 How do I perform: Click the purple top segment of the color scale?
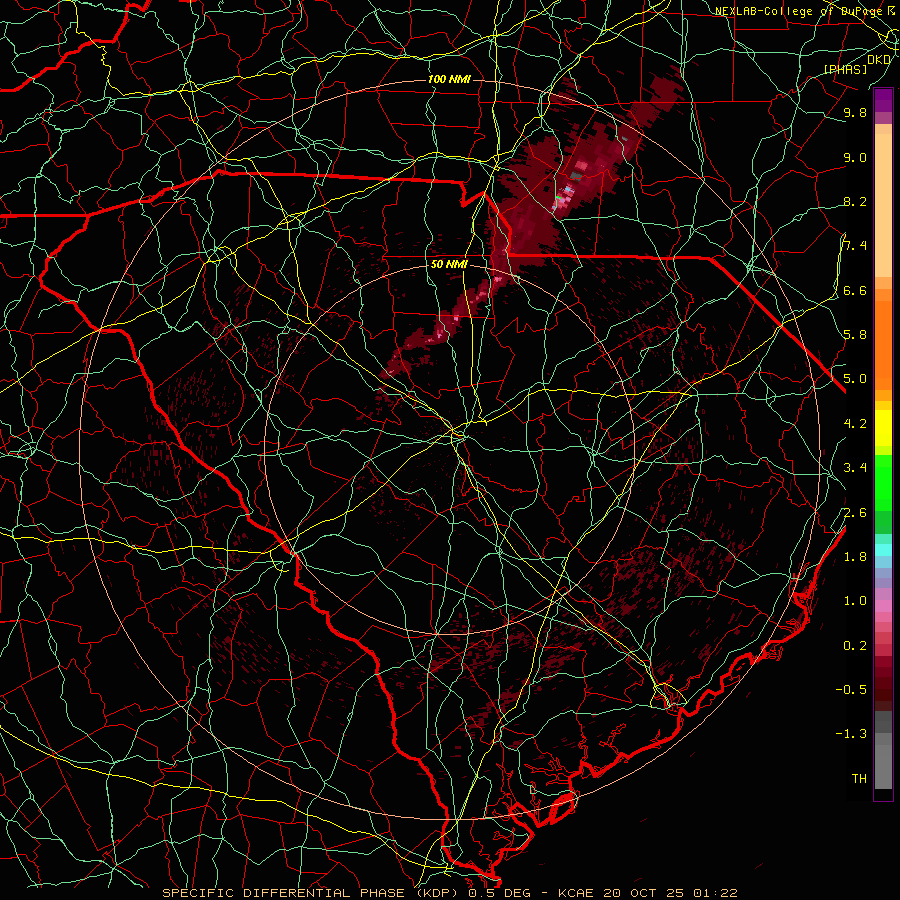pyautogui.click(x=883, y=100)
